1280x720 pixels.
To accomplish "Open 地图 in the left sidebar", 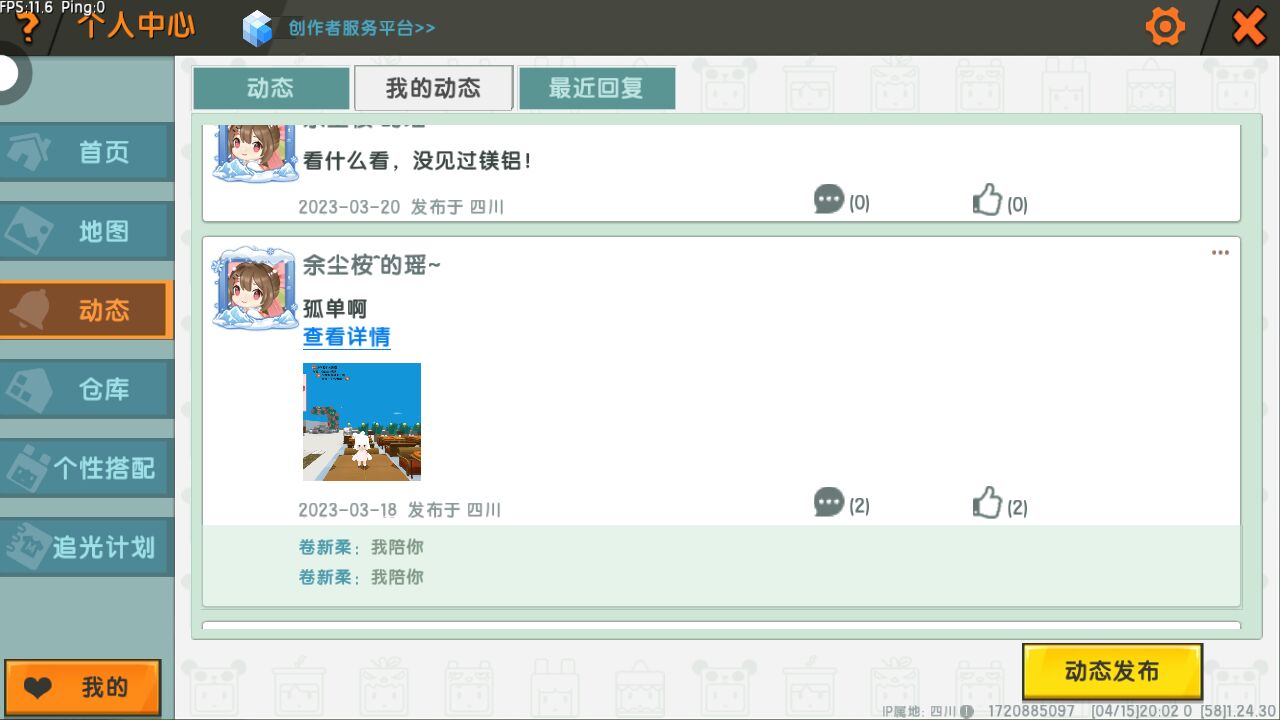I will point(87,231).
